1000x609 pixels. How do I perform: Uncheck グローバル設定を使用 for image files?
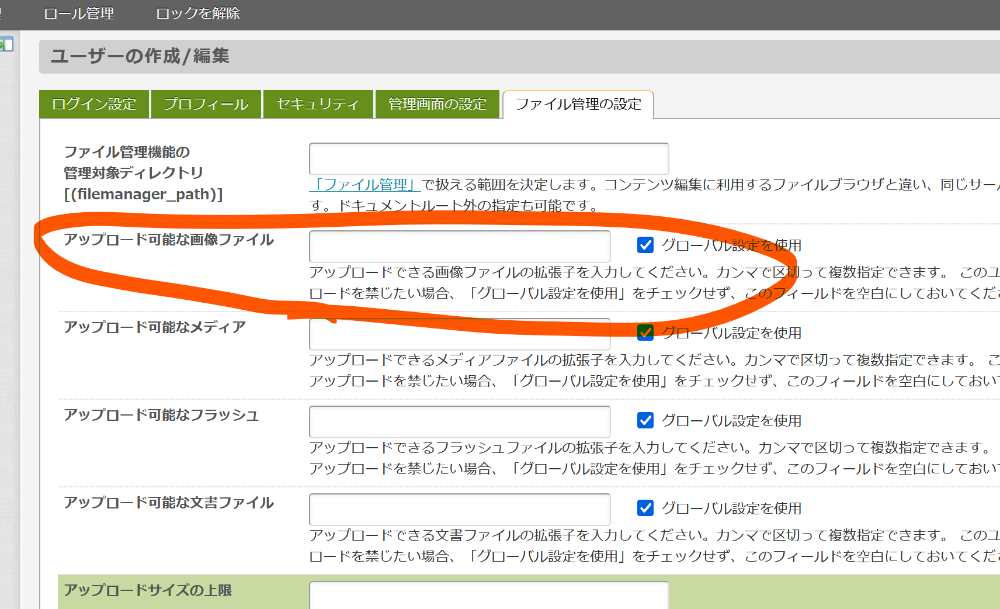pyautogui.click(x=645, y=245)
